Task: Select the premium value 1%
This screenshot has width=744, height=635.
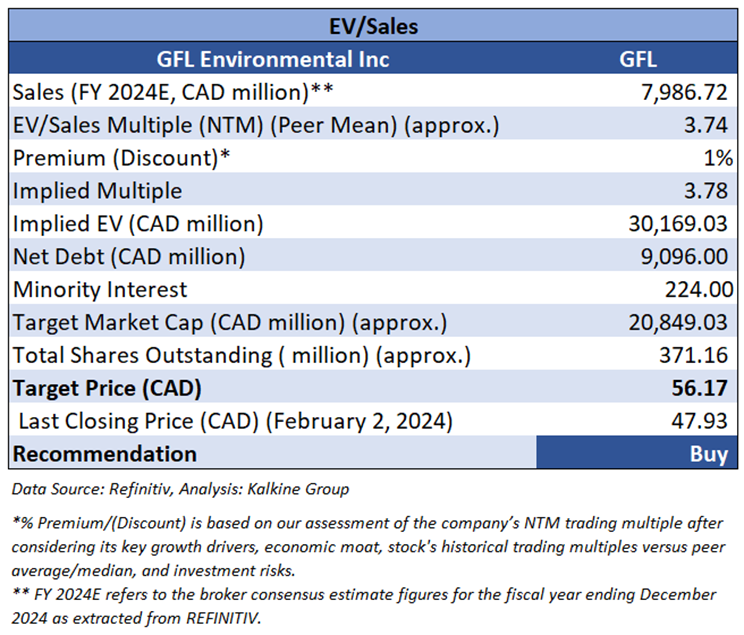Action: click(718, 158)
